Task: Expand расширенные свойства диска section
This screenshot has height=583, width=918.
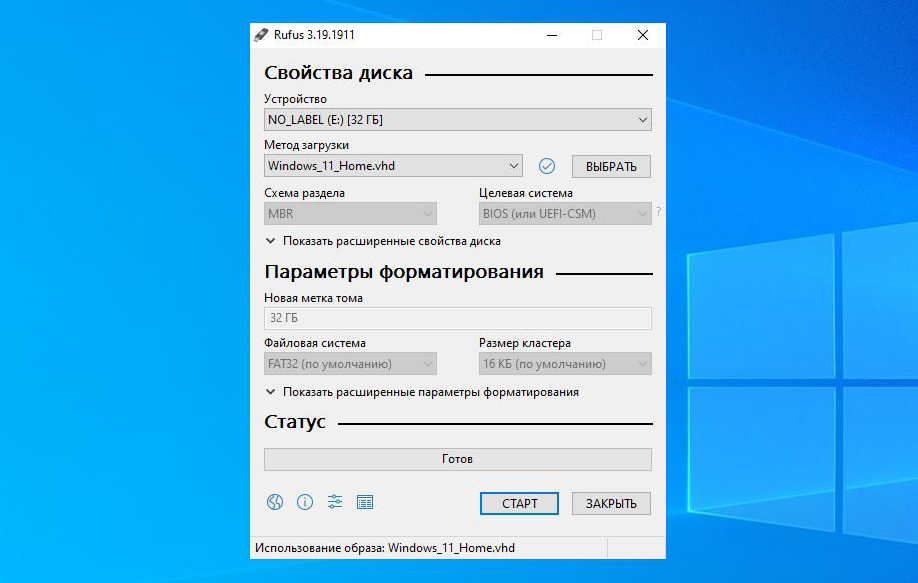Action: click(x=383, y=241)
